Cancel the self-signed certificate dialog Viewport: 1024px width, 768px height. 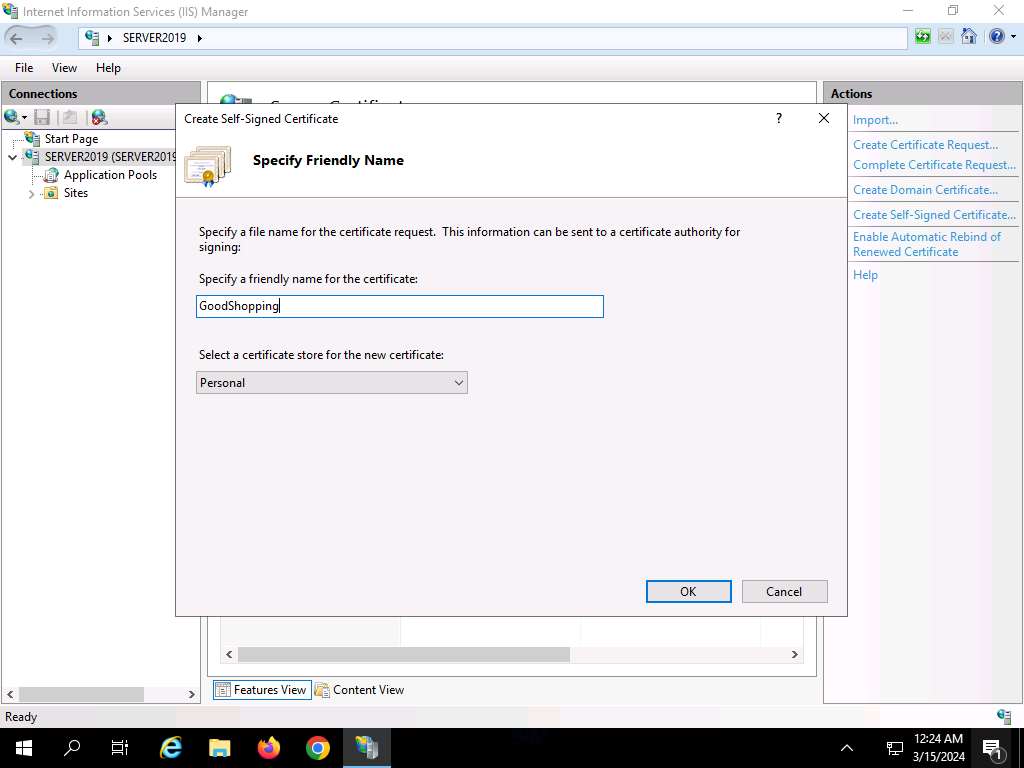pyautogui.click(x=784, y=591)
